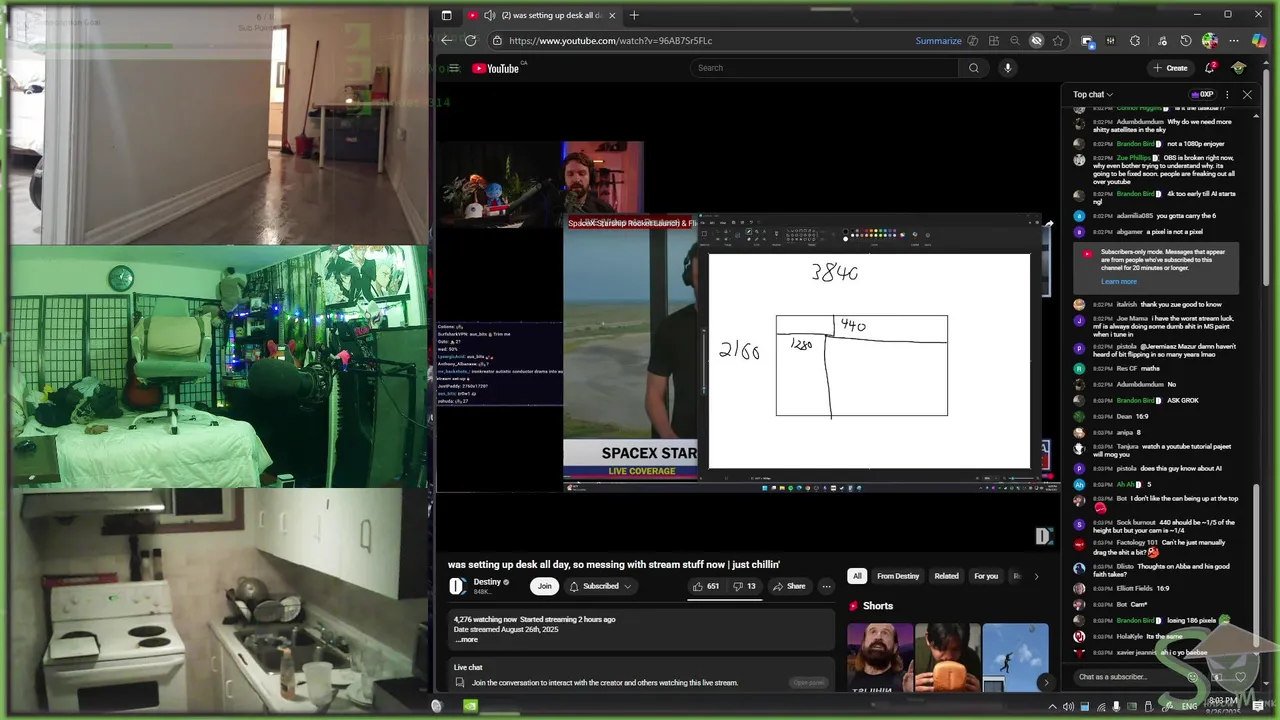Screen dimensions: 1280x720
Task: Click the YouTube search magnifier button
Action: 973,68
